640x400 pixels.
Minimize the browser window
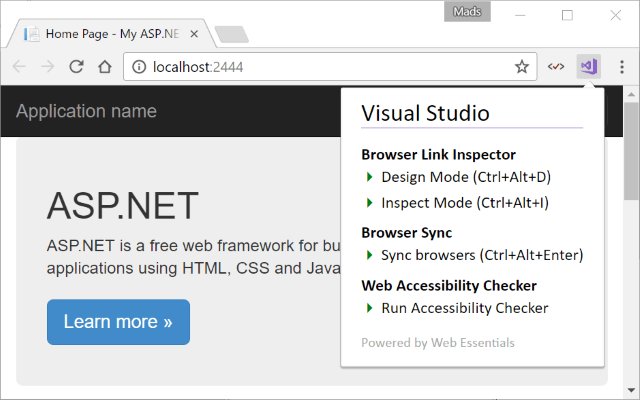click(x=520, y=15)
